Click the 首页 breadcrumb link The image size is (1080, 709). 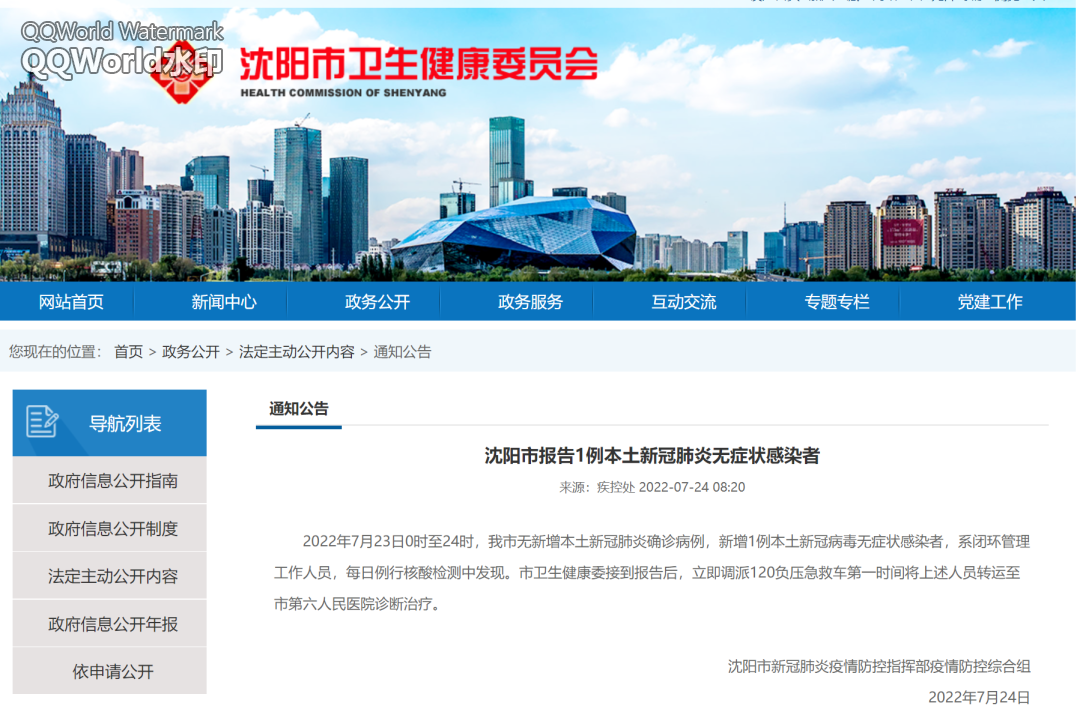(x=128, y=352)
